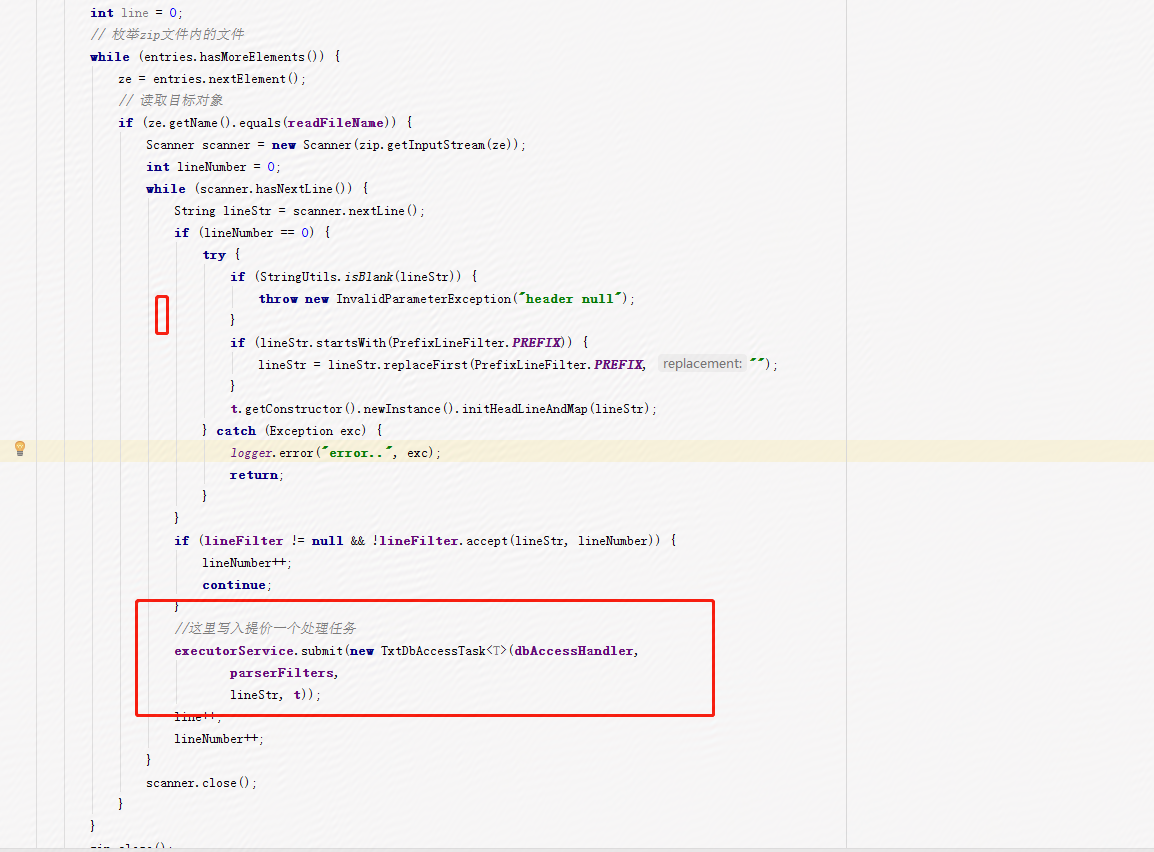This screenshot has width=1154, height=852.
Task: Click the '//这里写入提价一个处理任务' comment
Action: (x=265, y=628)
